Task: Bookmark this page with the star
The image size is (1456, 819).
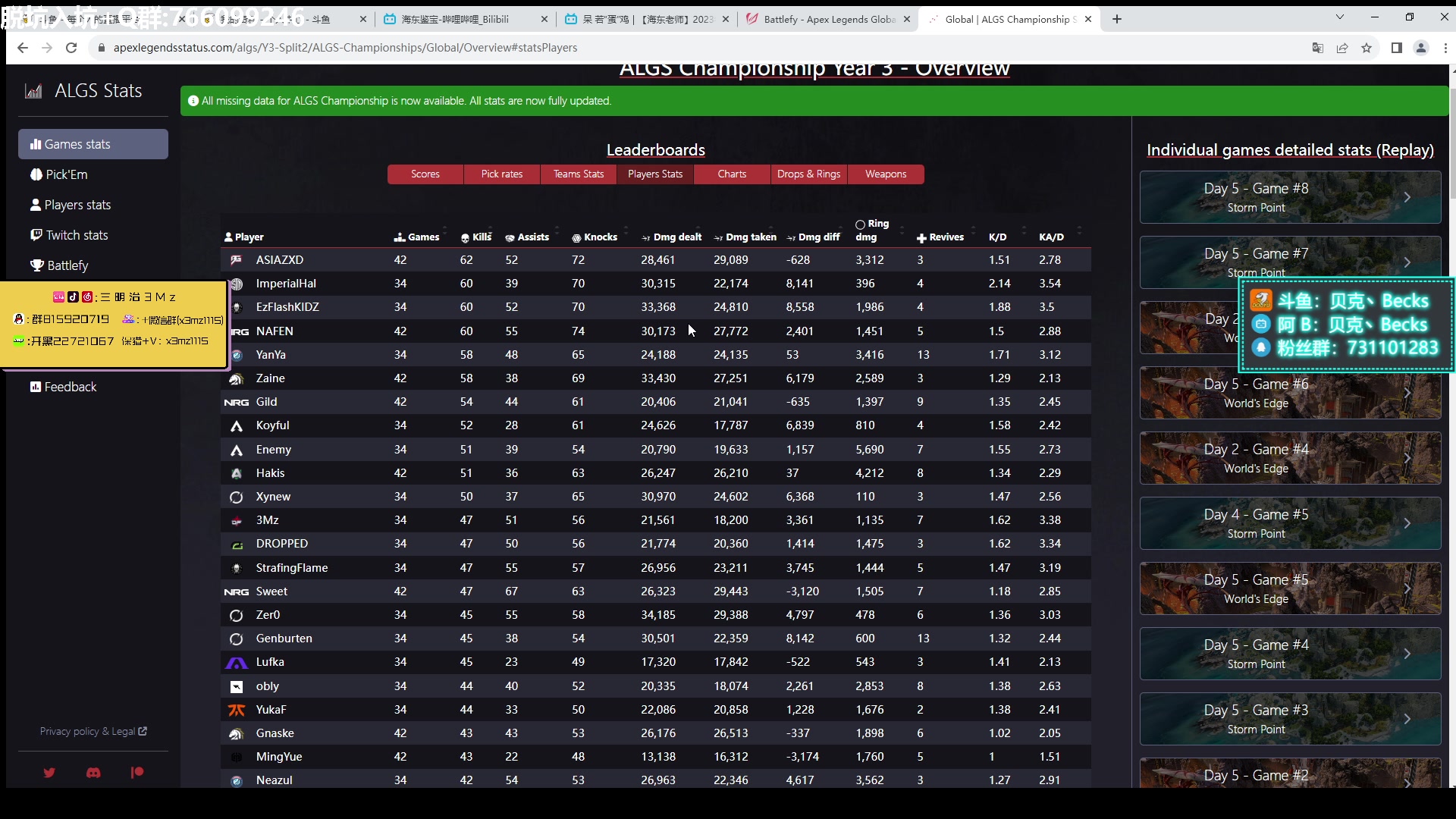Action: [x=1367, y=48]
